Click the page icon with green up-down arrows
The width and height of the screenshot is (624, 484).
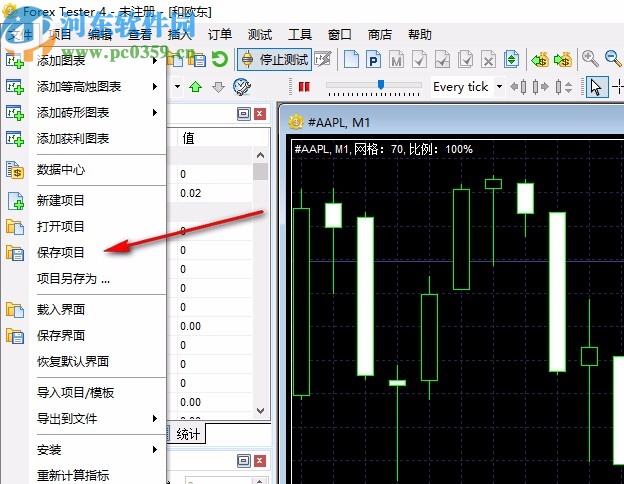(x=511, y=60)
